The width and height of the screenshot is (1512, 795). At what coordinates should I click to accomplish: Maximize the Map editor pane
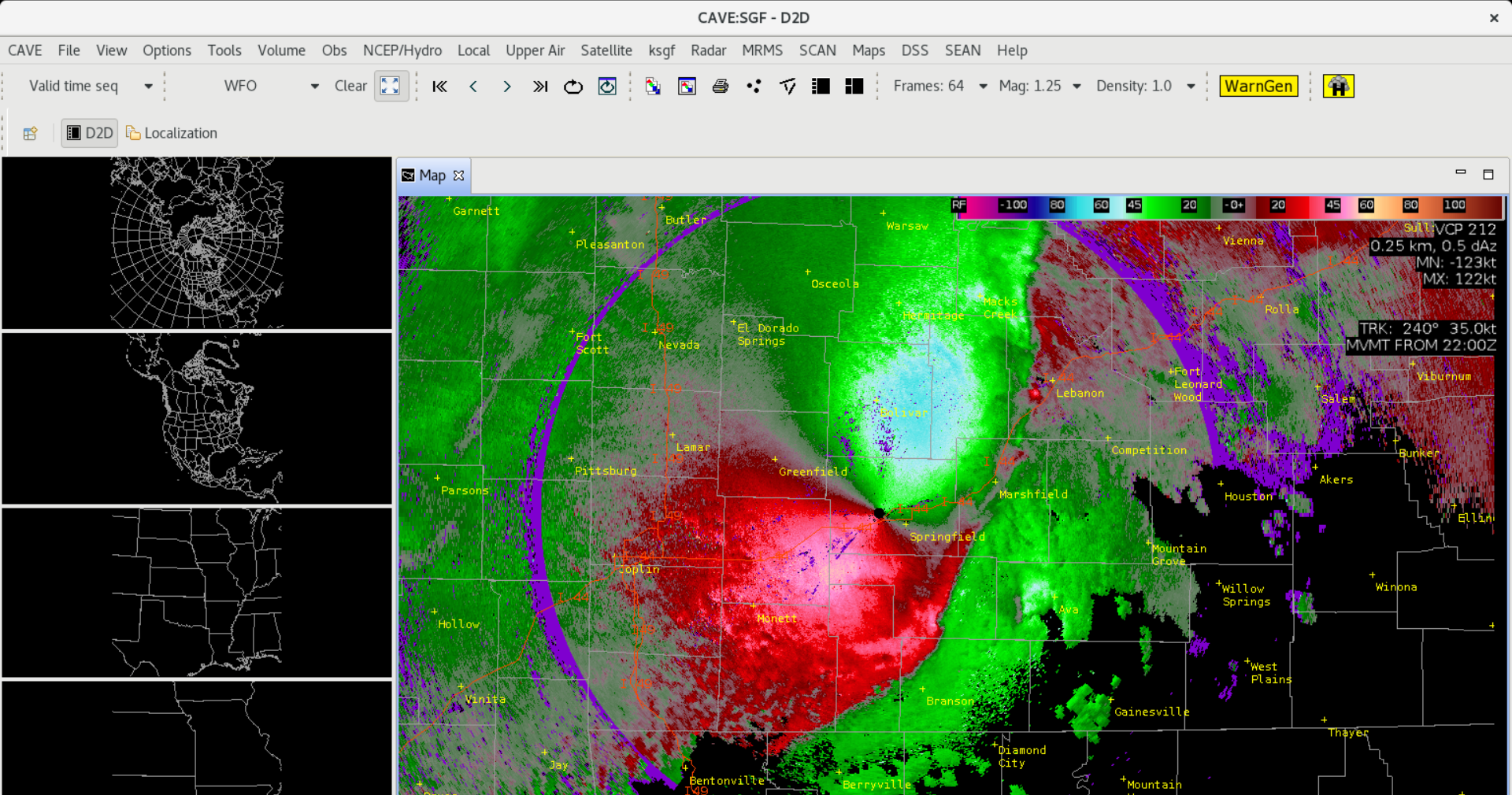(x=1488, y=174)
